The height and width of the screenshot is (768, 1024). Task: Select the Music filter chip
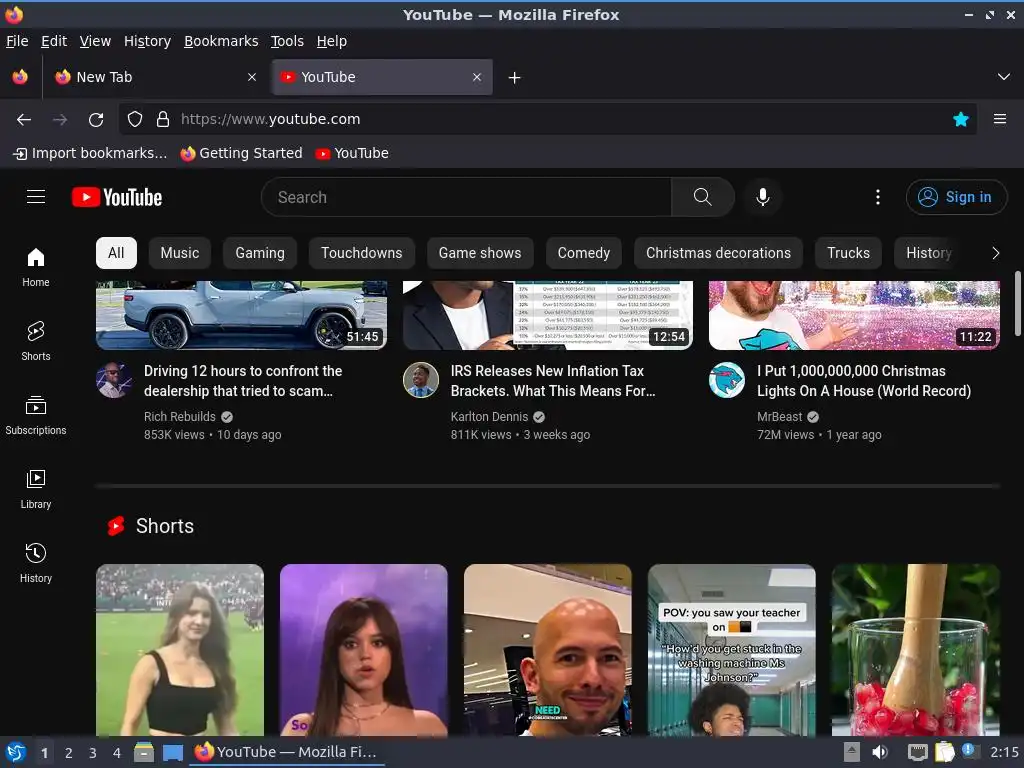tap(180, 253)
